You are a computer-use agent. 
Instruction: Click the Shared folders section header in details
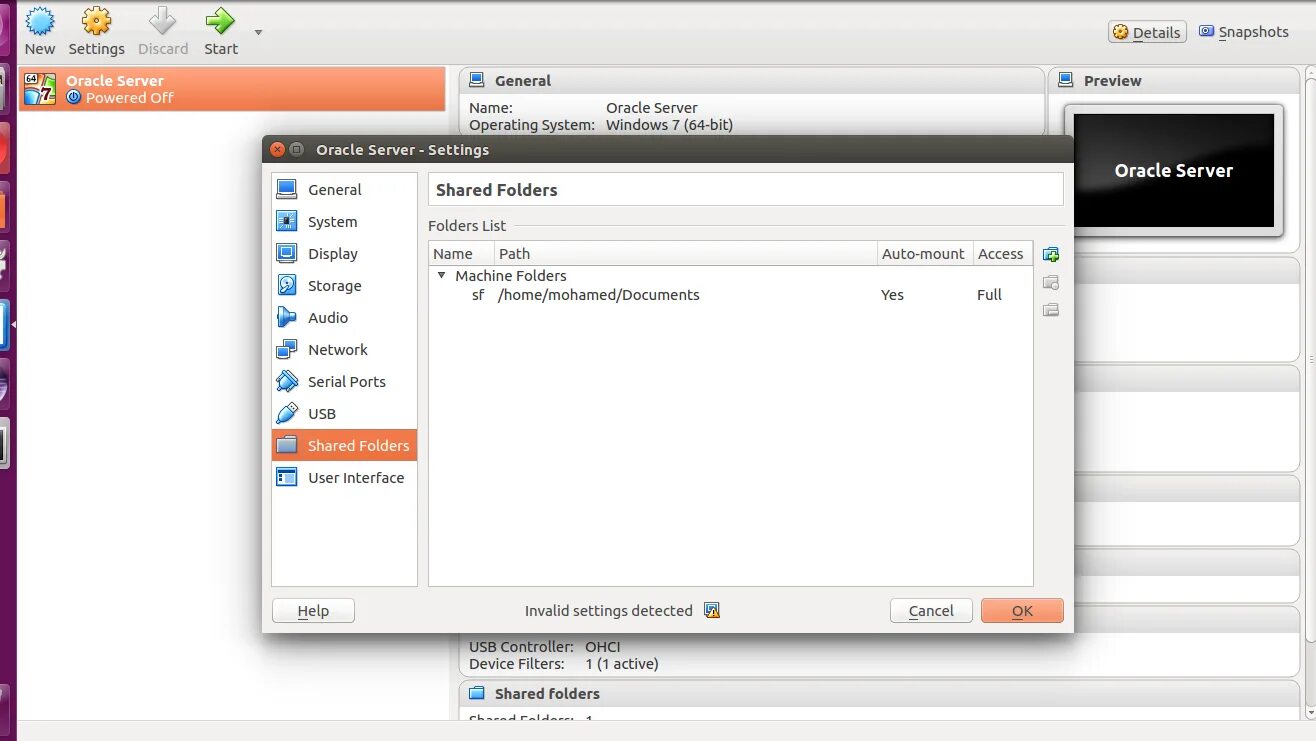tap(880, 694)
